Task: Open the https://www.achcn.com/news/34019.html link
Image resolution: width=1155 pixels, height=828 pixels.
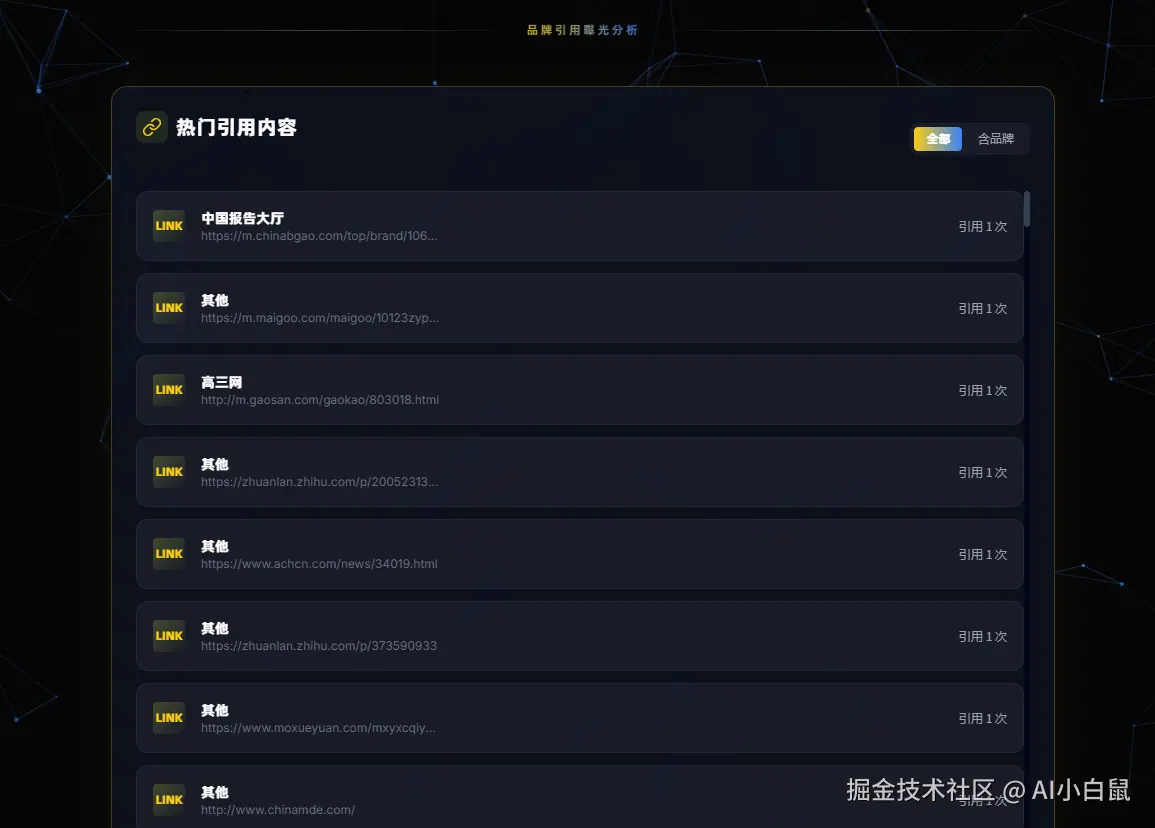Action: [x=319, y=564]
